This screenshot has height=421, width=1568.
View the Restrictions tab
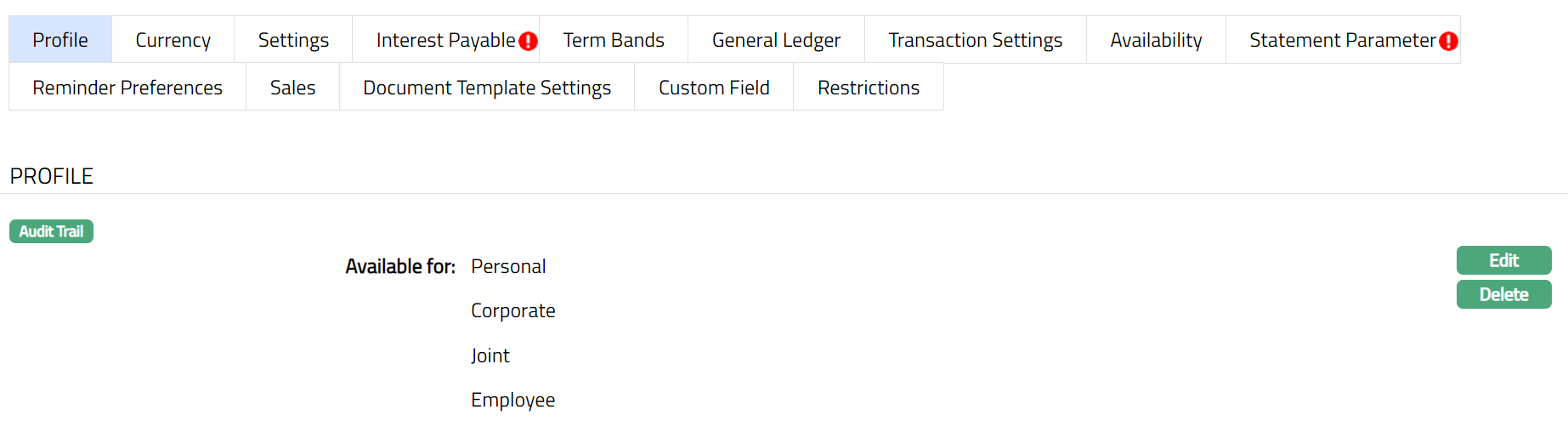click(x=868, y=88)
